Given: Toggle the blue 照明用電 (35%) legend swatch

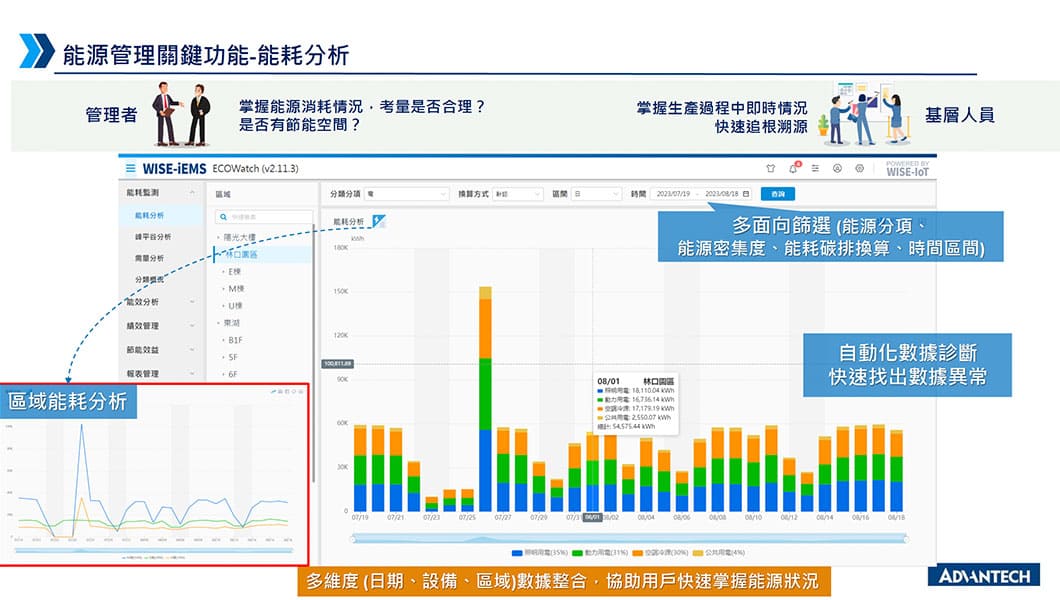Looking at the screenshot, I should (x=517, y=553).
